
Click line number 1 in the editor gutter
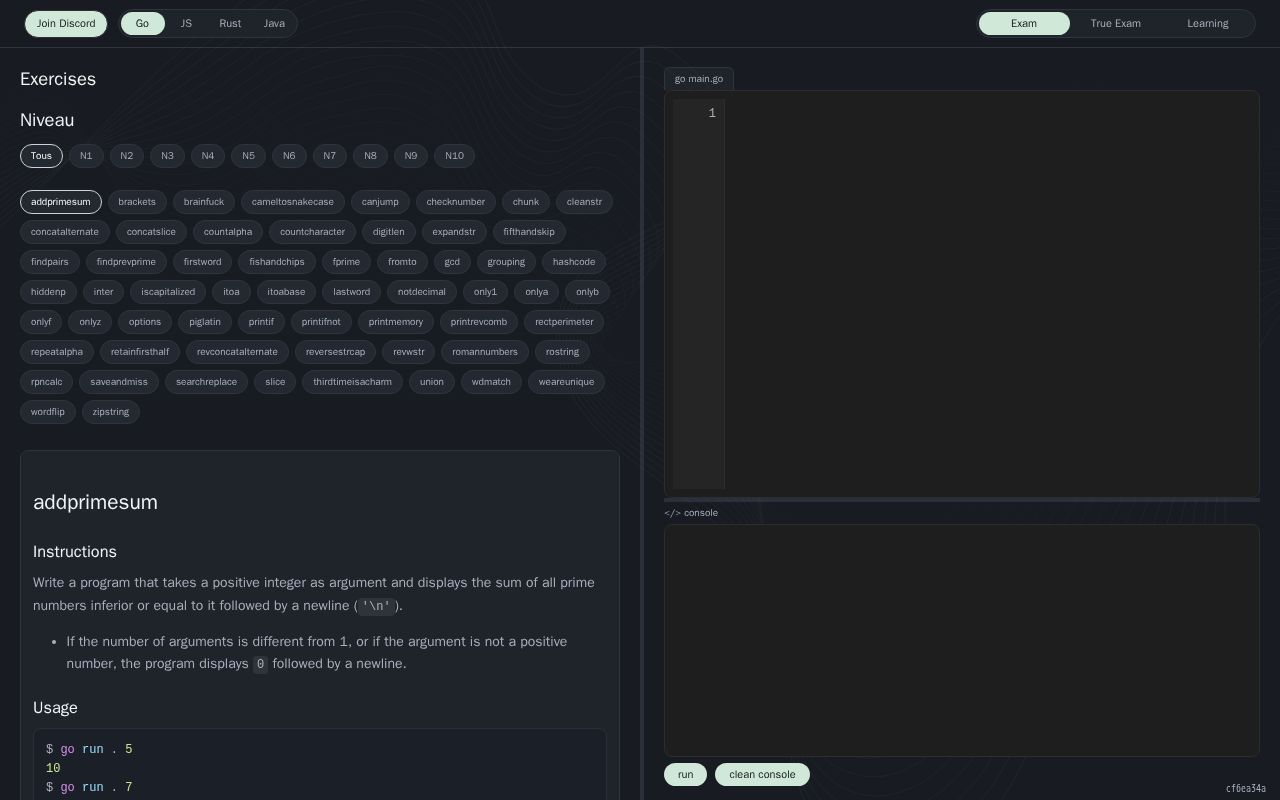712,114
